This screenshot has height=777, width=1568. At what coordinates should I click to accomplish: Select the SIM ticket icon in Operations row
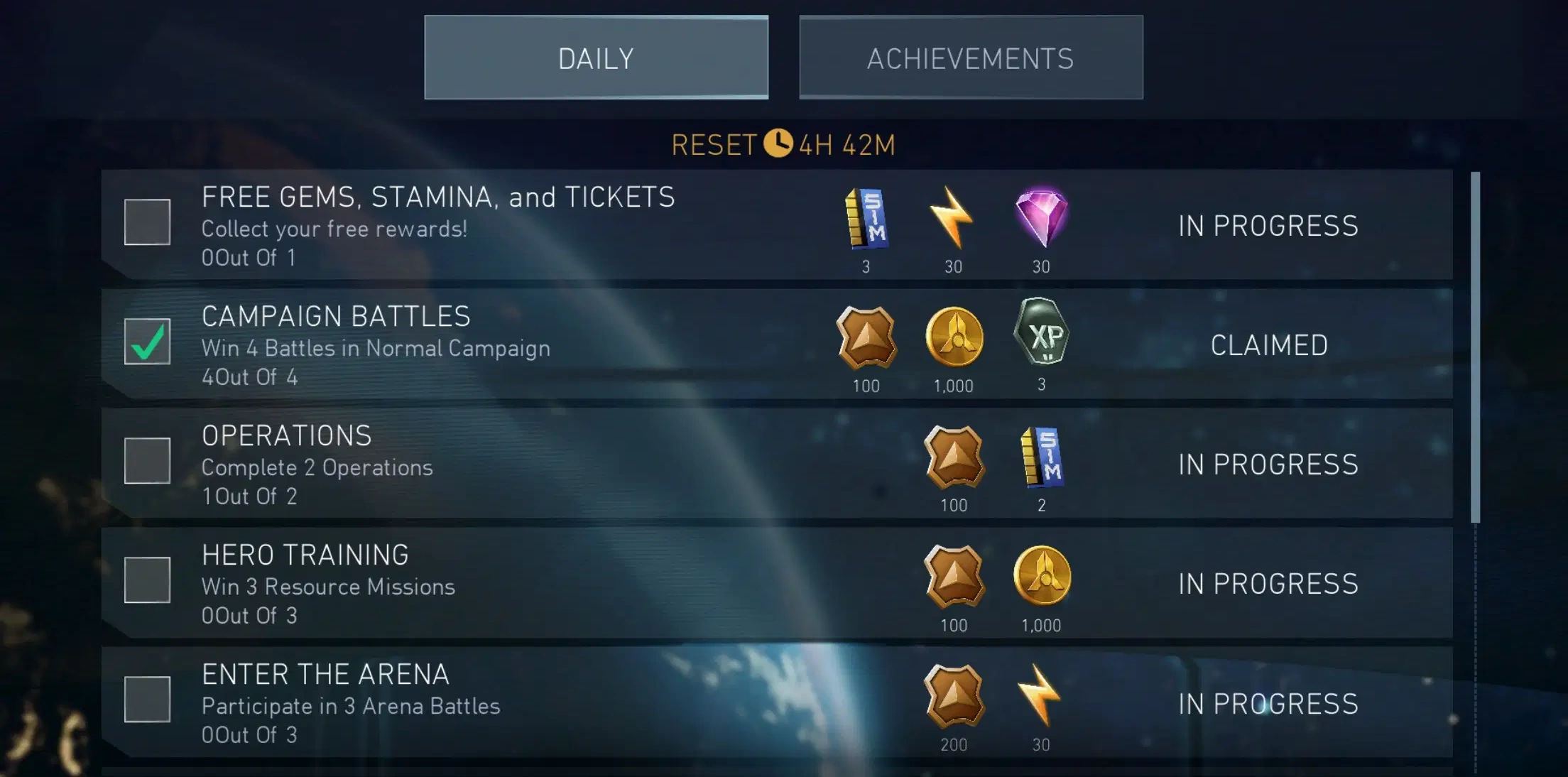tap(1041, 457)
